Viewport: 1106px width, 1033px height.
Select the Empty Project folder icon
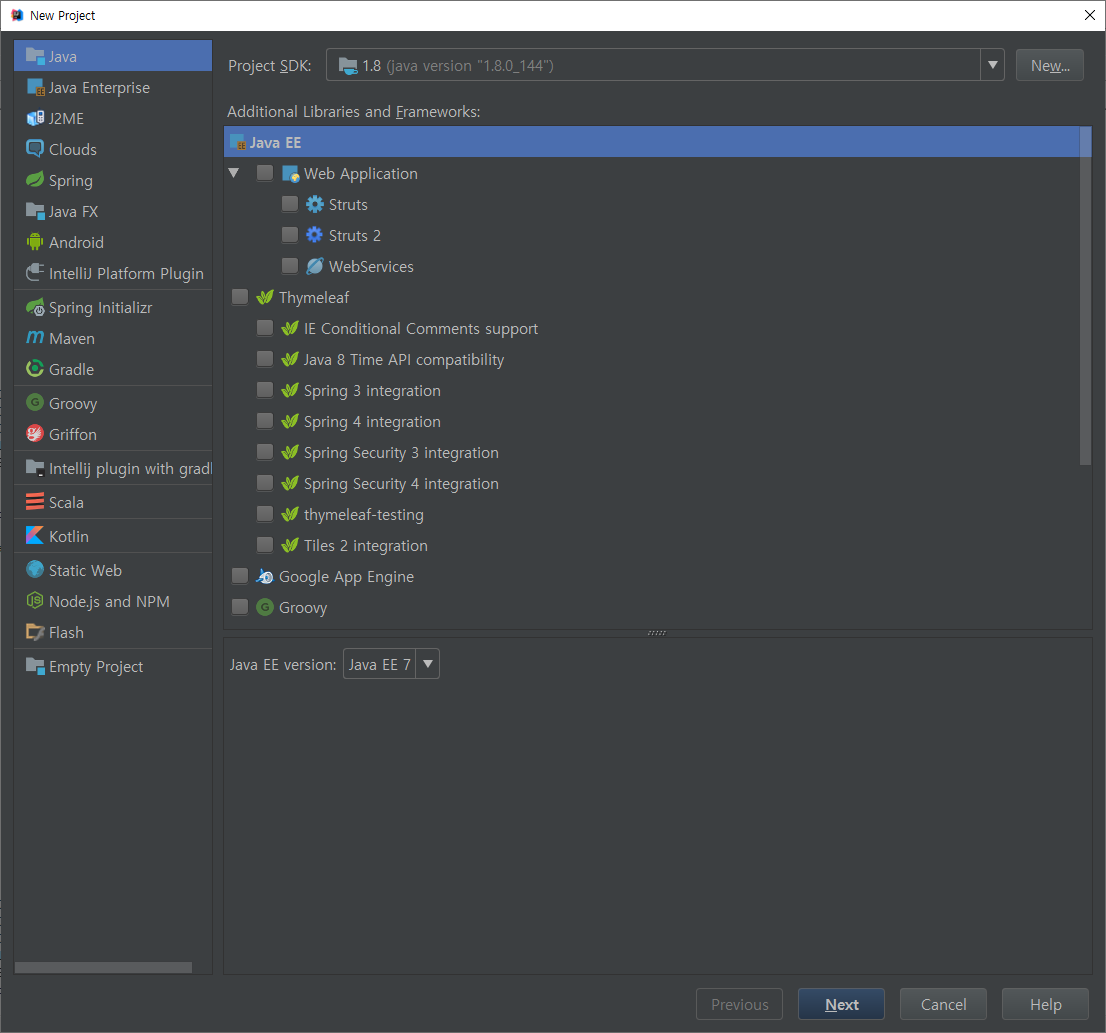(x=35, y=666)
